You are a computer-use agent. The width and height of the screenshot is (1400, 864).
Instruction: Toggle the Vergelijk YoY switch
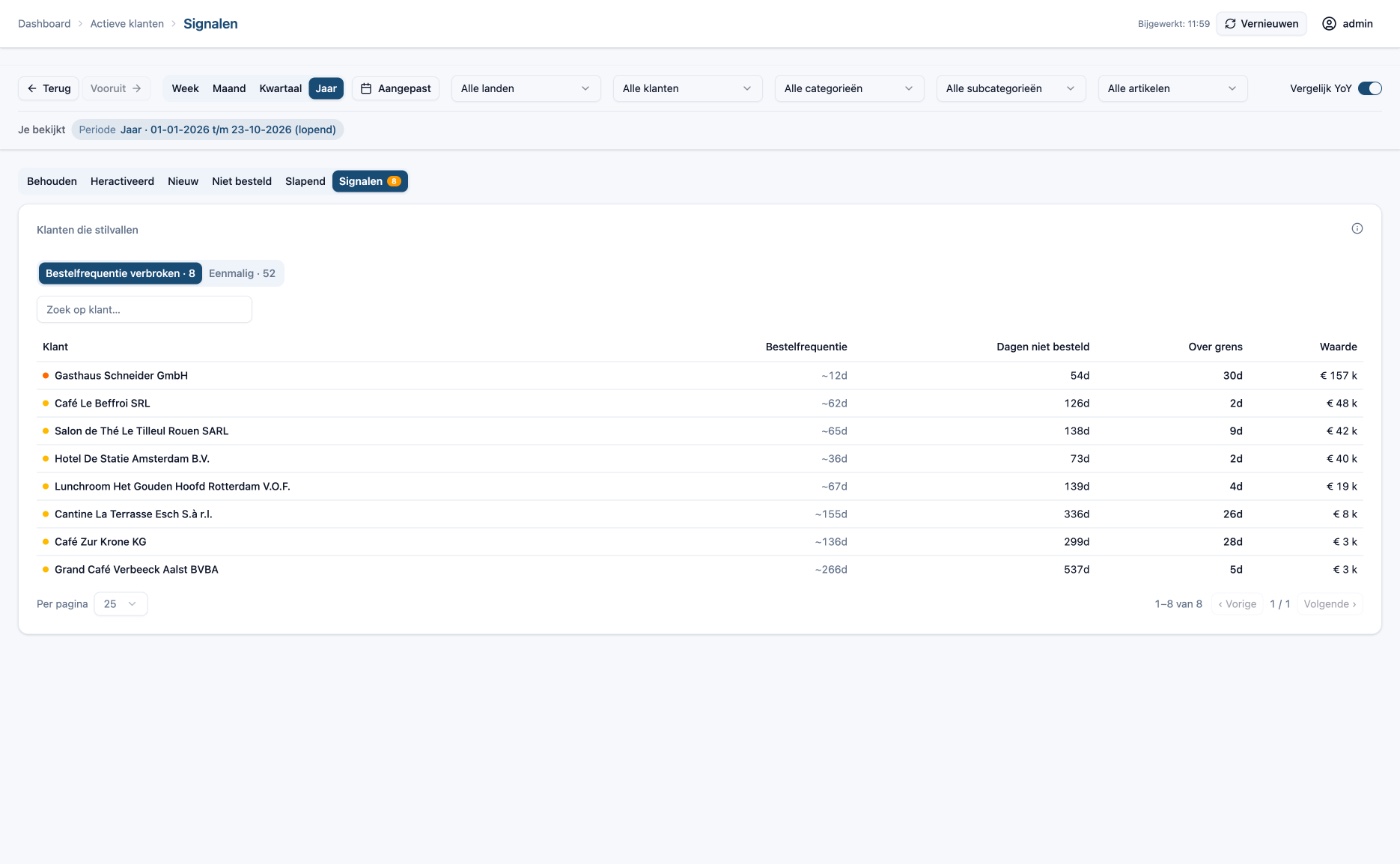[1369, 88]
